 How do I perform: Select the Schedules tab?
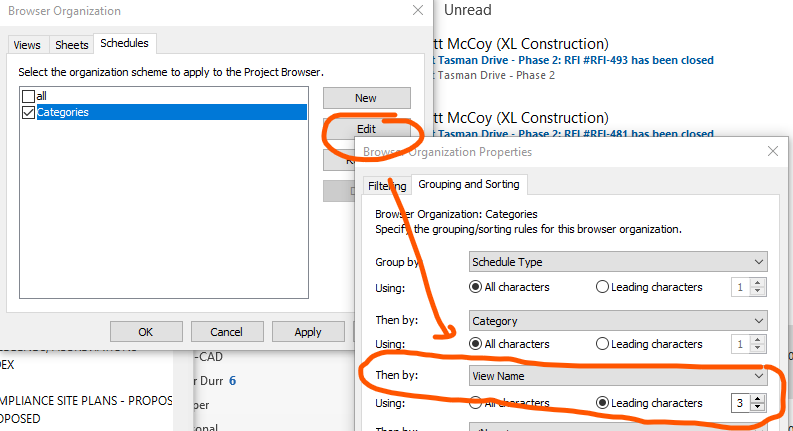124,44
